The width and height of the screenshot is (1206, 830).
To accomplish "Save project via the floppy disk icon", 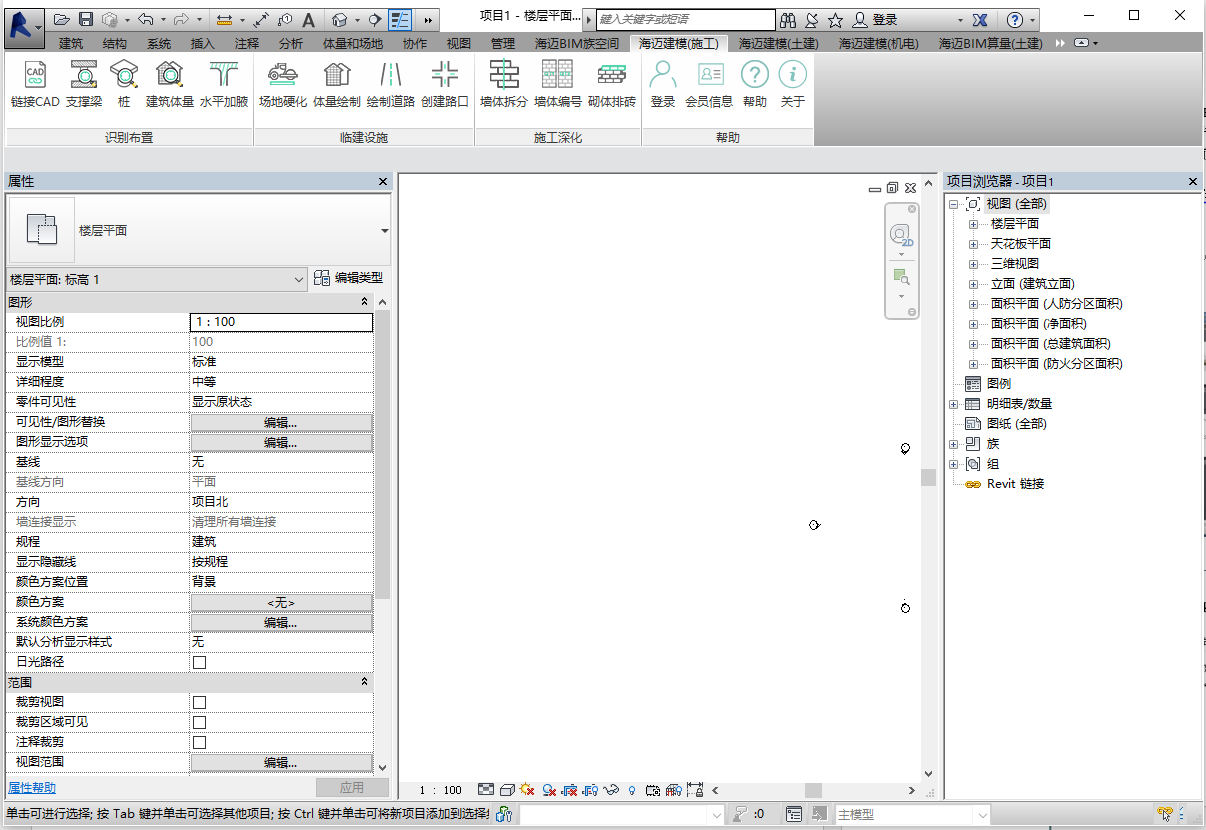I will (86, 19).
